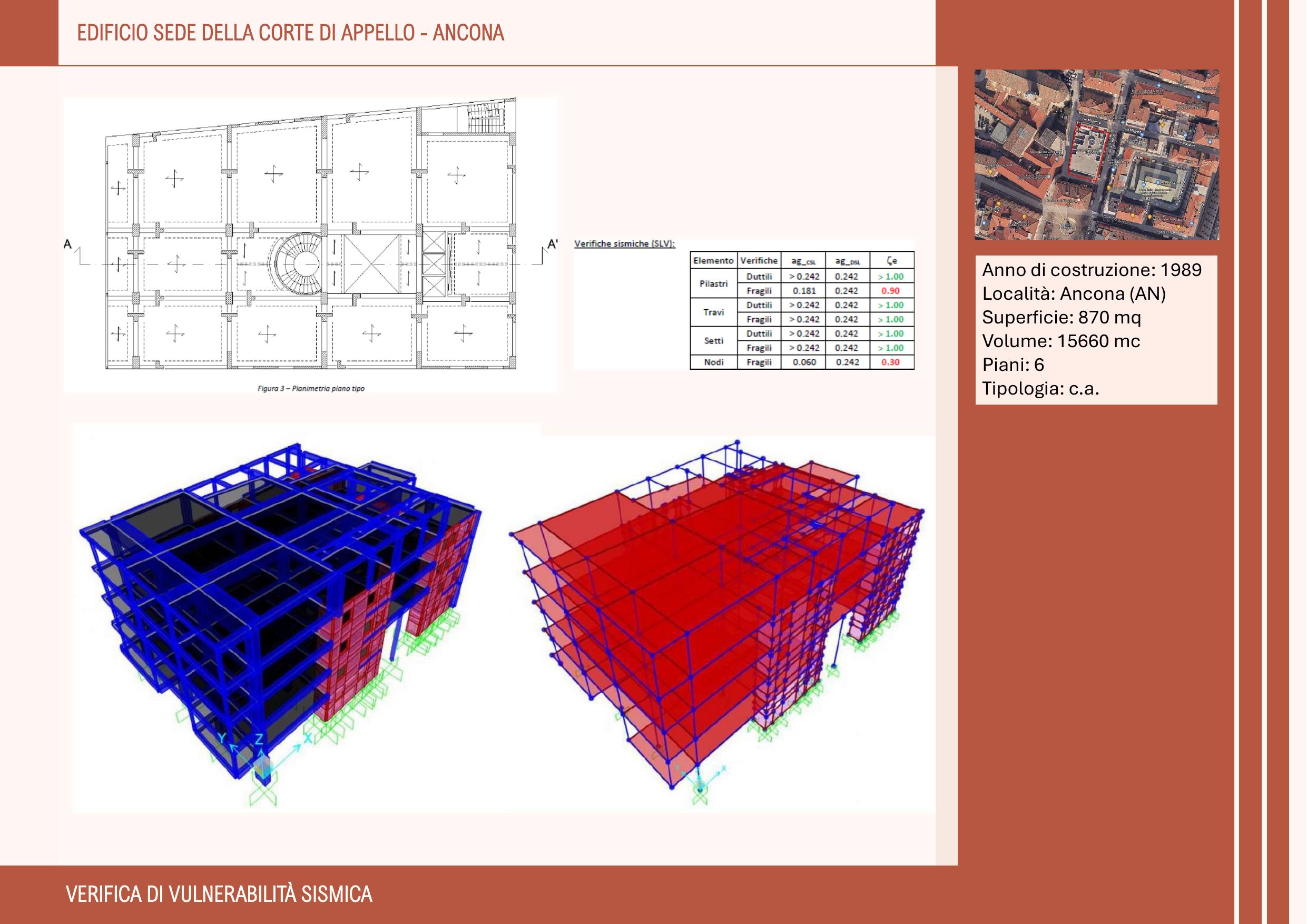Click the "Setti" table cell
This screenshot has width=1307, height=924.
point(713,340)
